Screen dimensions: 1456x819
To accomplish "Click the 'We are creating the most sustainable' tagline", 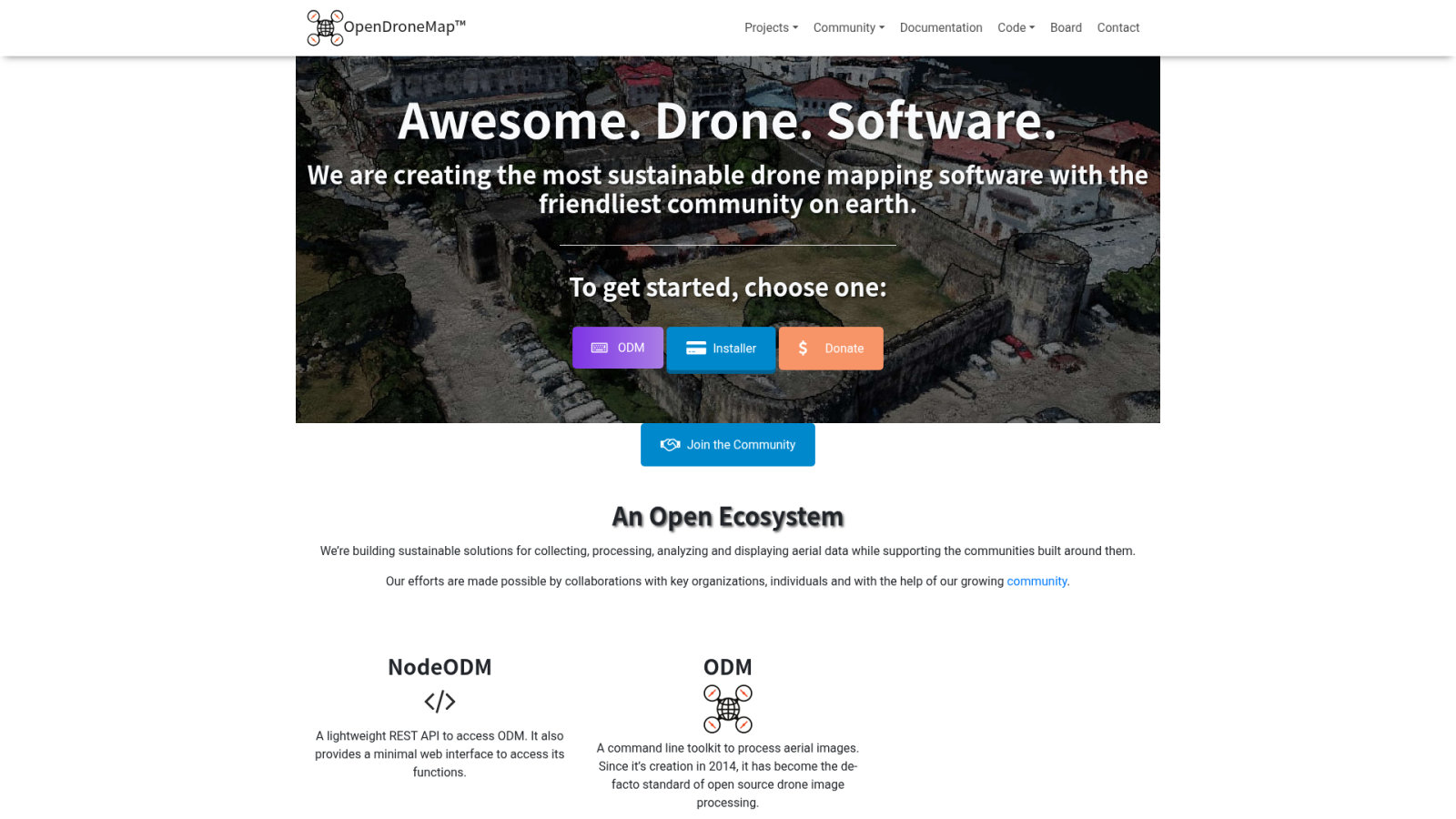I will 728,189.
